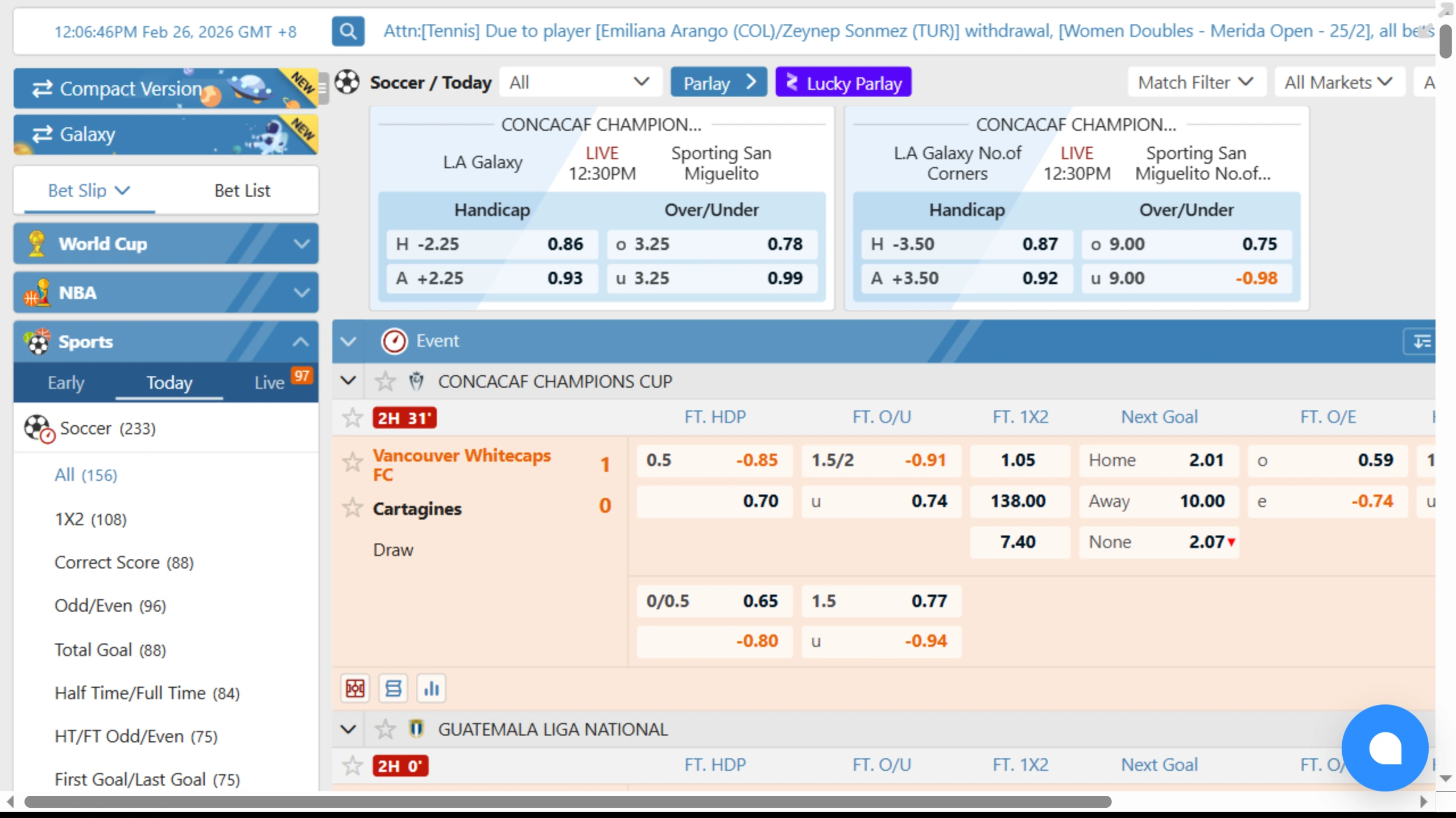
Task: Select the 1.05 FT 1X2 home odds
Action: [1018, 460]
